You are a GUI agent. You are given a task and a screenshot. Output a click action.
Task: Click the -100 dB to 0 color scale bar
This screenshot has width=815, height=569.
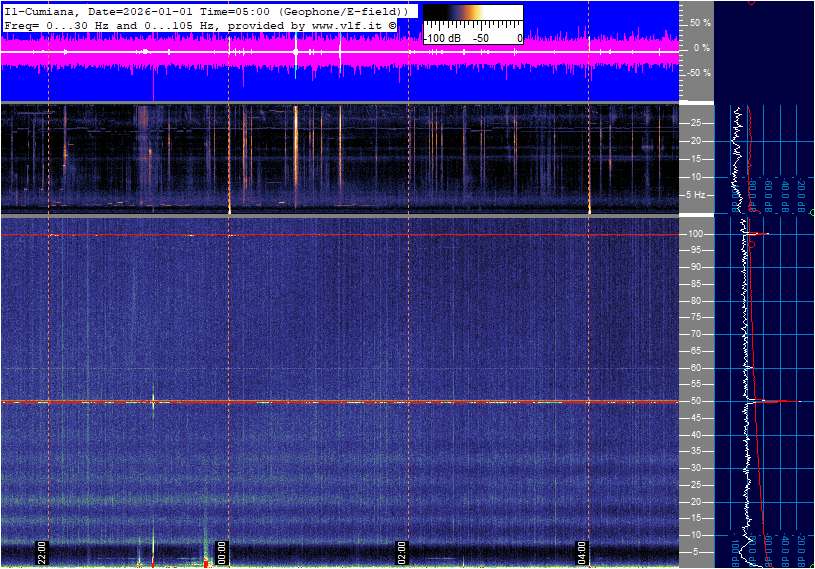(x=472, y=17)
